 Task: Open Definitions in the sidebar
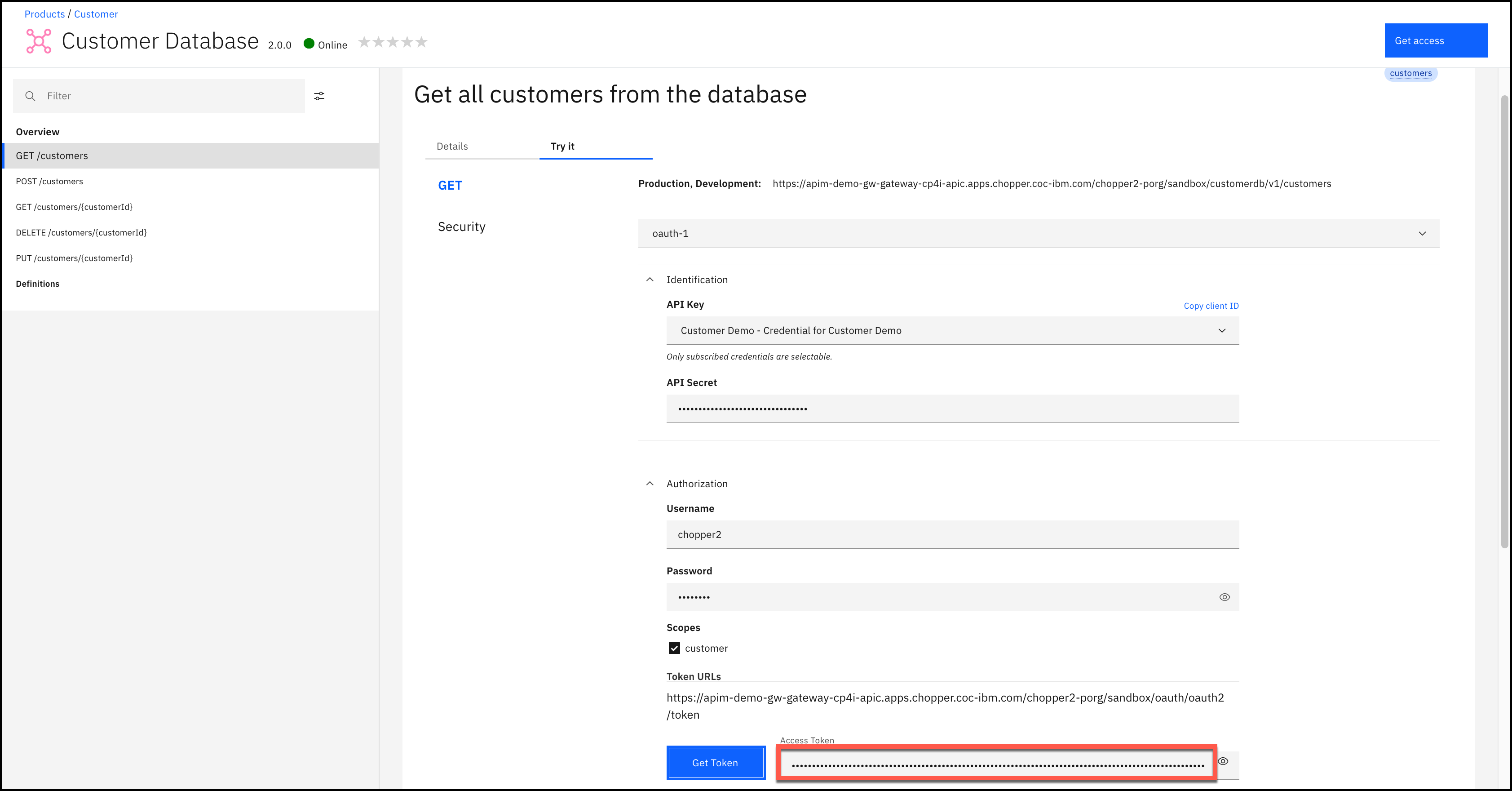(38, 284)
